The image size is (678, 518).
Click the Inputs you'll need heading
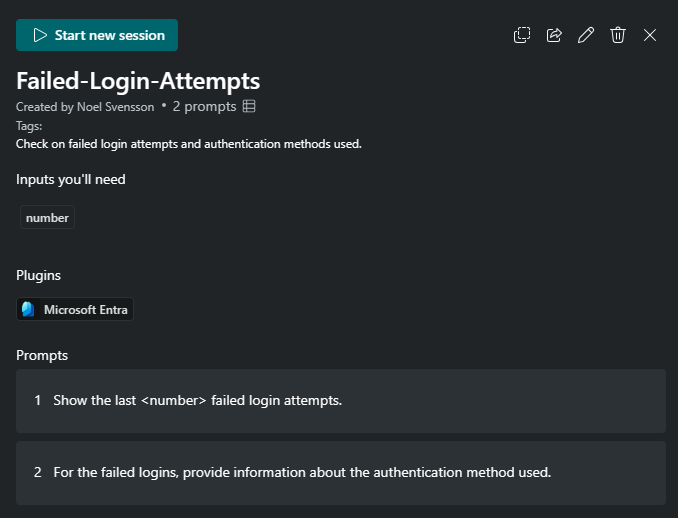tap(70, 179)
